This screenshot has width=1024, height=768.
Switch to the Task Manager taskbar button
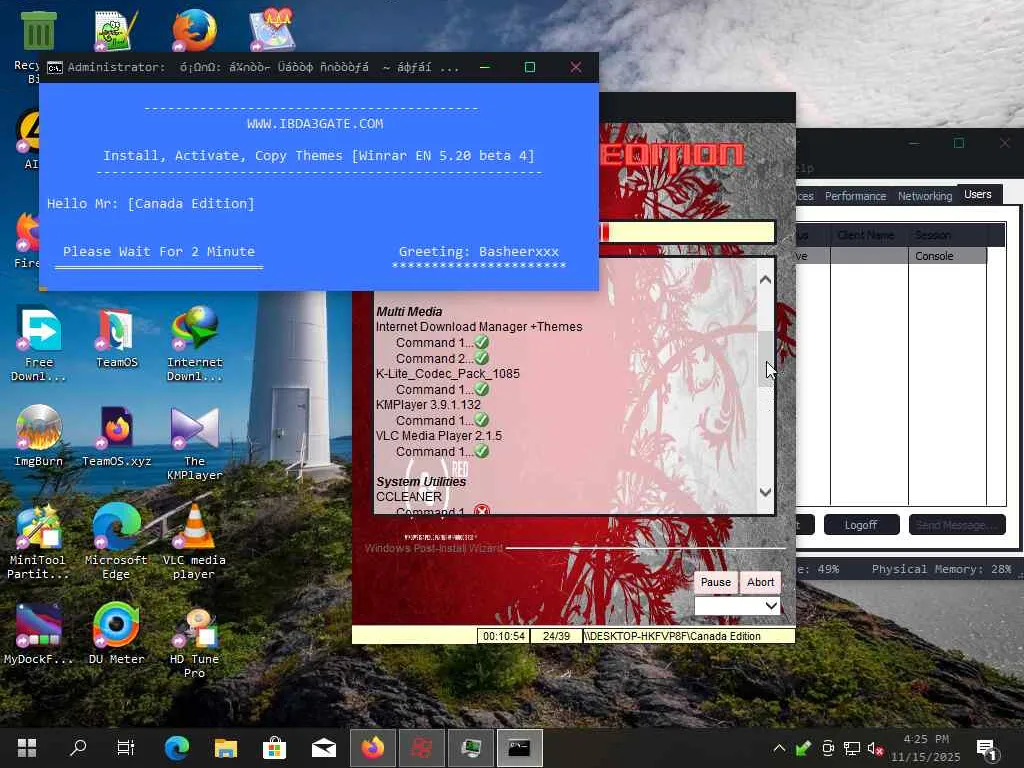tap(471, 748)
